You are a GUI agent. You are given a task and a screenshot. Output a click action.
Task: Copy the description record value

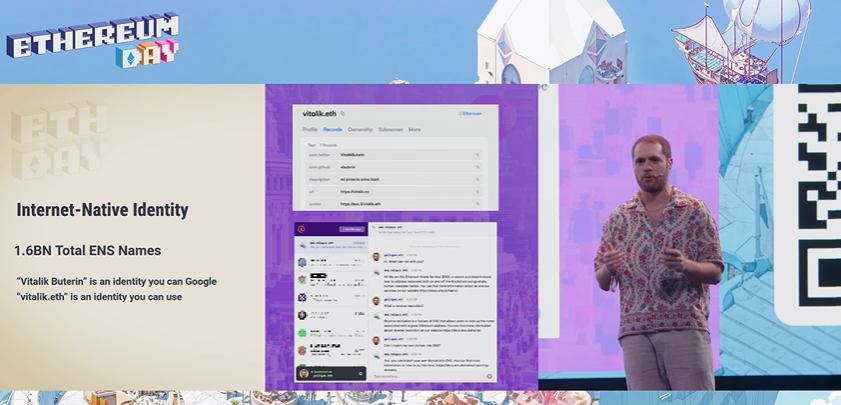(x=478, y=179)
